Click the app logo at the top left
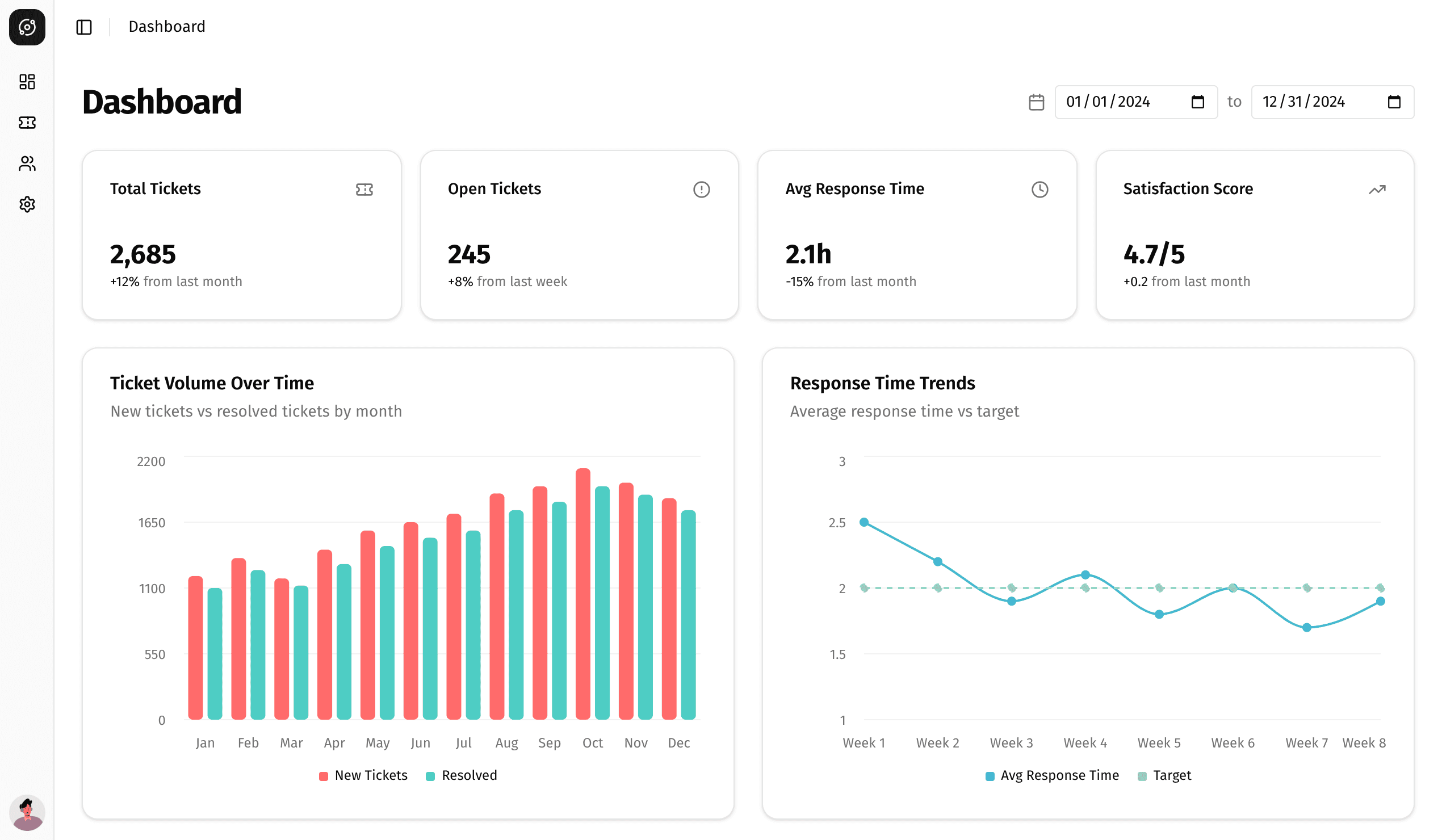 point(26,27)
